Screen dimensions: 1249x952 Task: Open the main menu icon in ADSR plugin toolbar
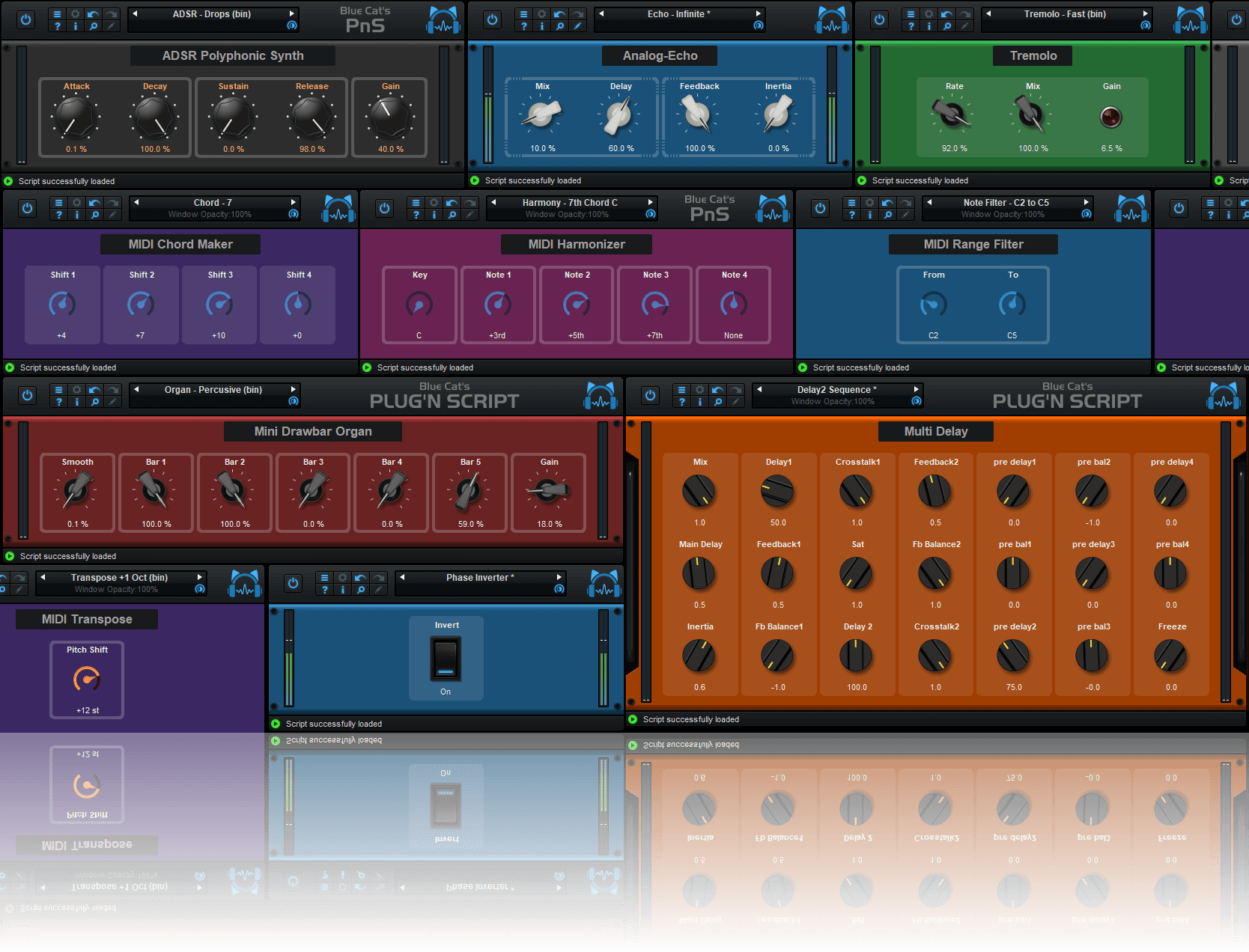tap(58, 14)
